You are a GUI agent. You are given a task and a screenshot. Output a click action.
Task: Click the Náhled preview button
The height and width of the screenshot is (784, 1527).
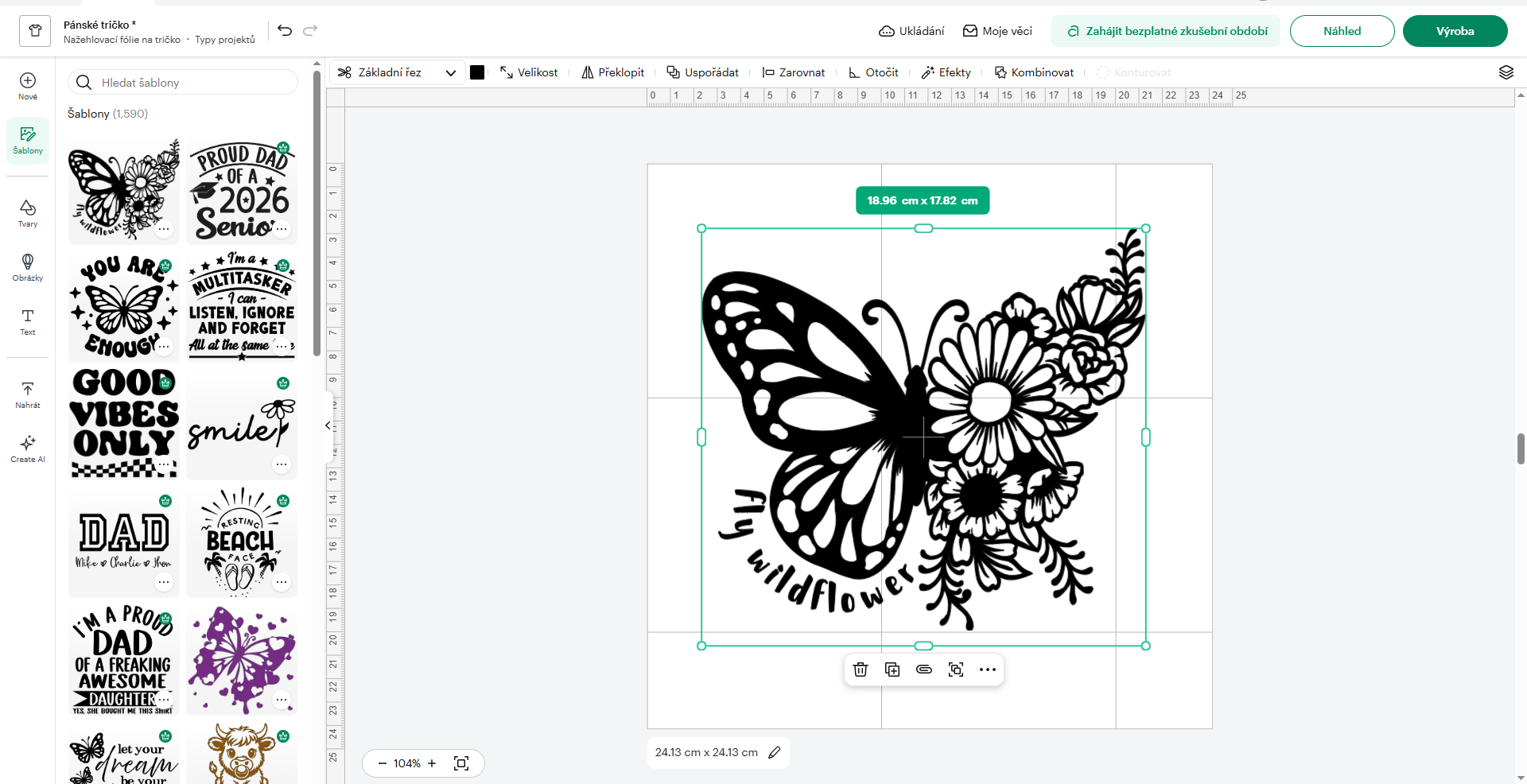[x=1342, y=31]
